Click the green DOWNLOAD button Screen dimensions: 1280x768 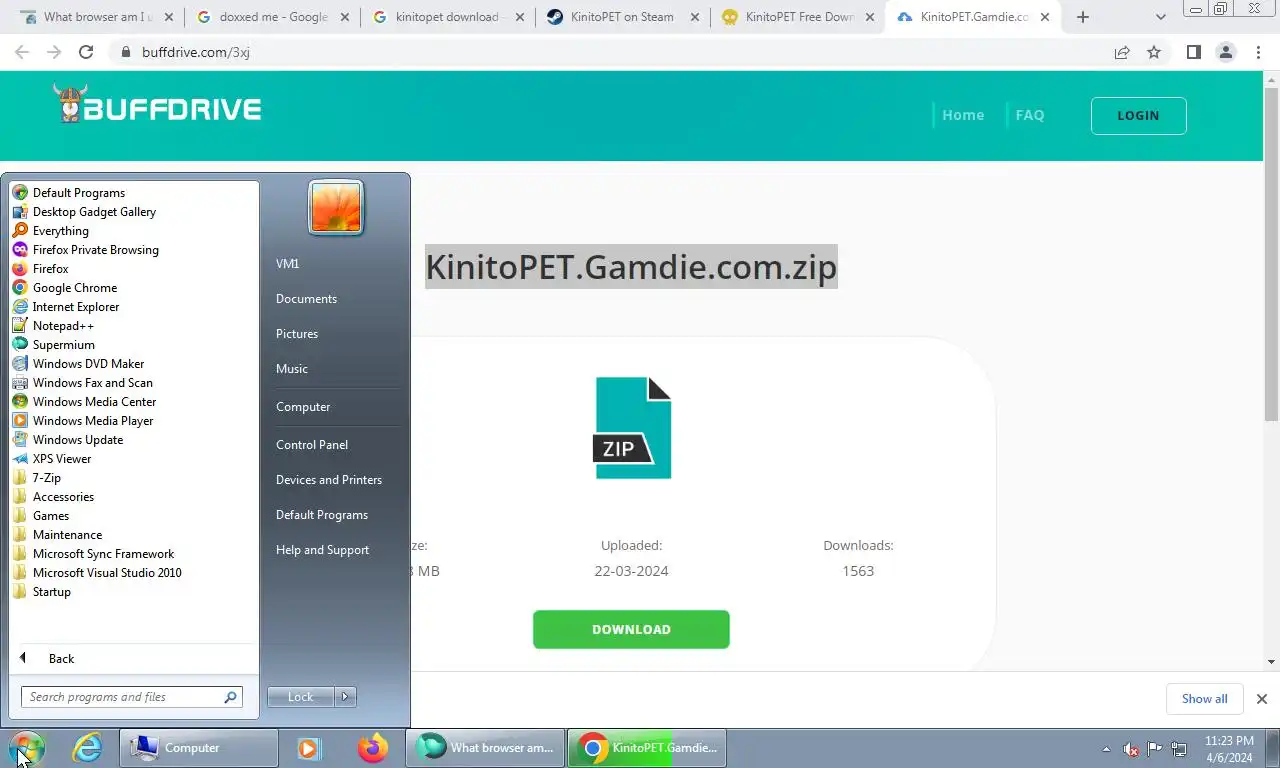pyautogui.click(x=631, y=629)
